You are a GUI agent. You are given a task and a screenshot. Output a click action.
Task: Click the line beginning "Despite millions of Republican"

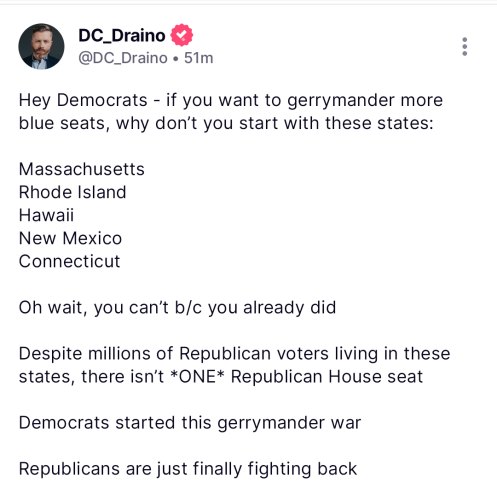[x=234, y=354]
